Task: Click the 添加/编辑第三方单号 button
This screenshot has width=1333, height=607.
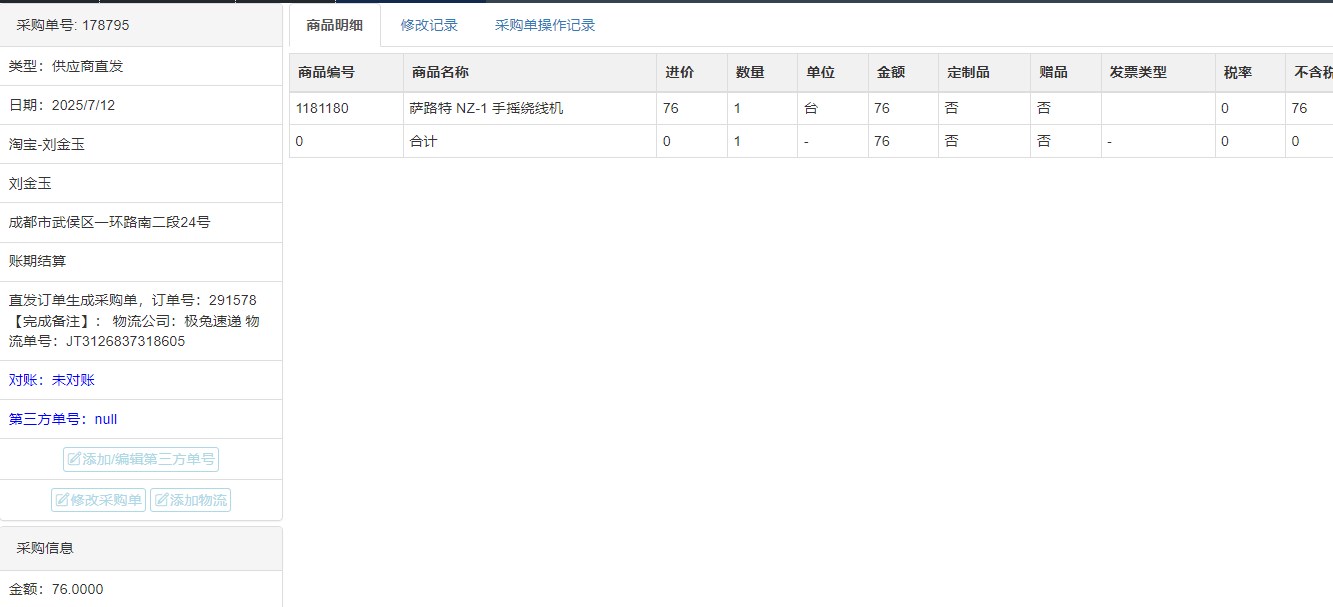Action: 141,459
